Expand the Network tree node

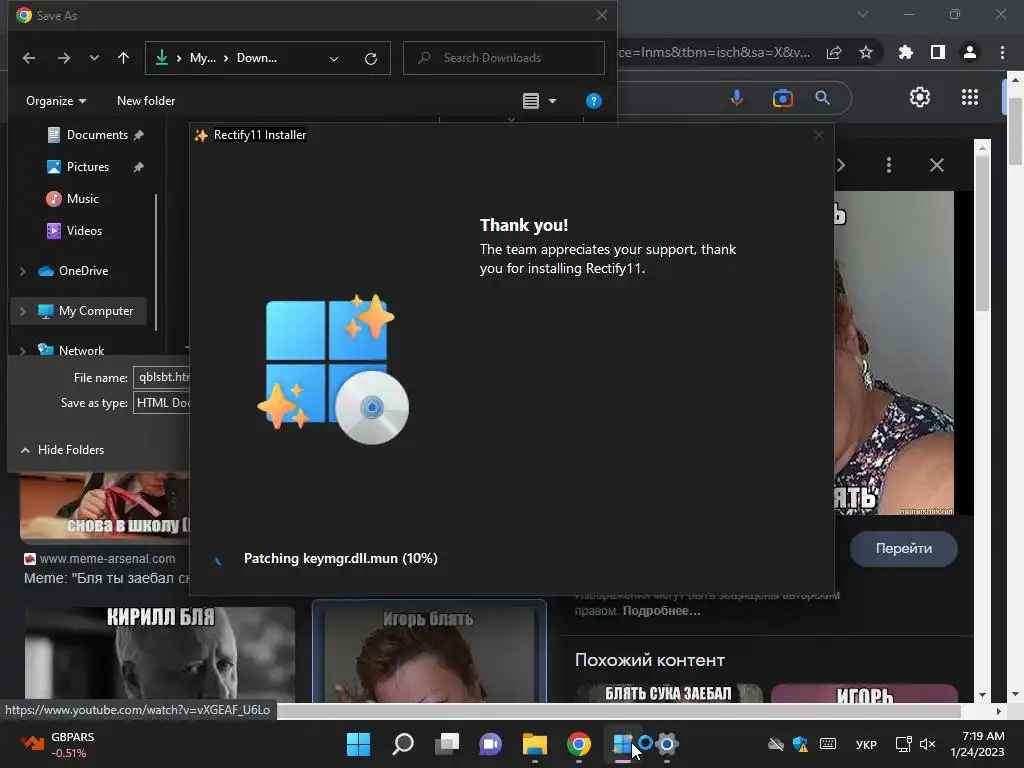point(23,351)
